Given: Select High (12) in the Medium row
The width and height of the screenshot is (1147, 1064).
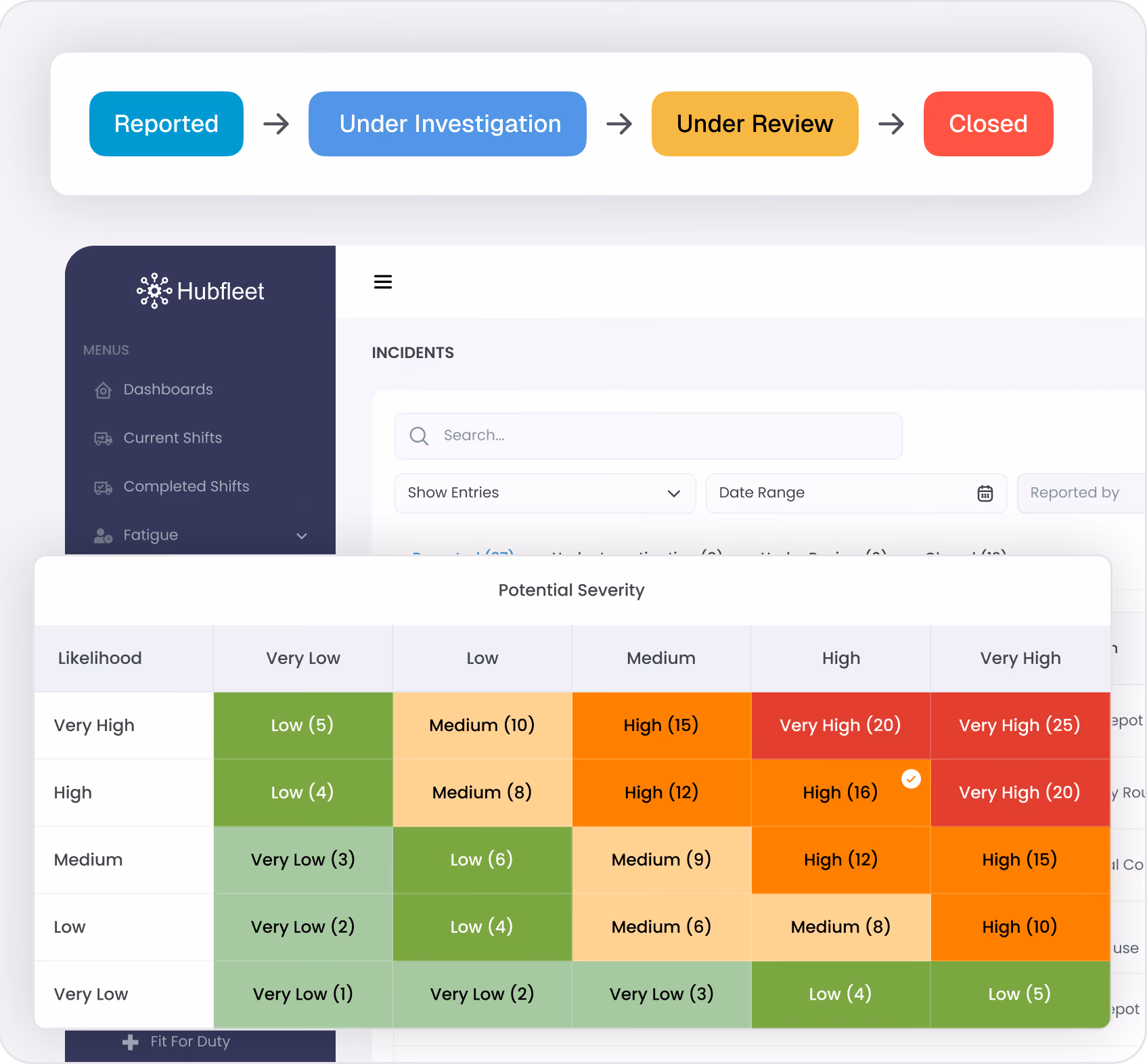Looking at the screenshot, I should click(841, 860).
